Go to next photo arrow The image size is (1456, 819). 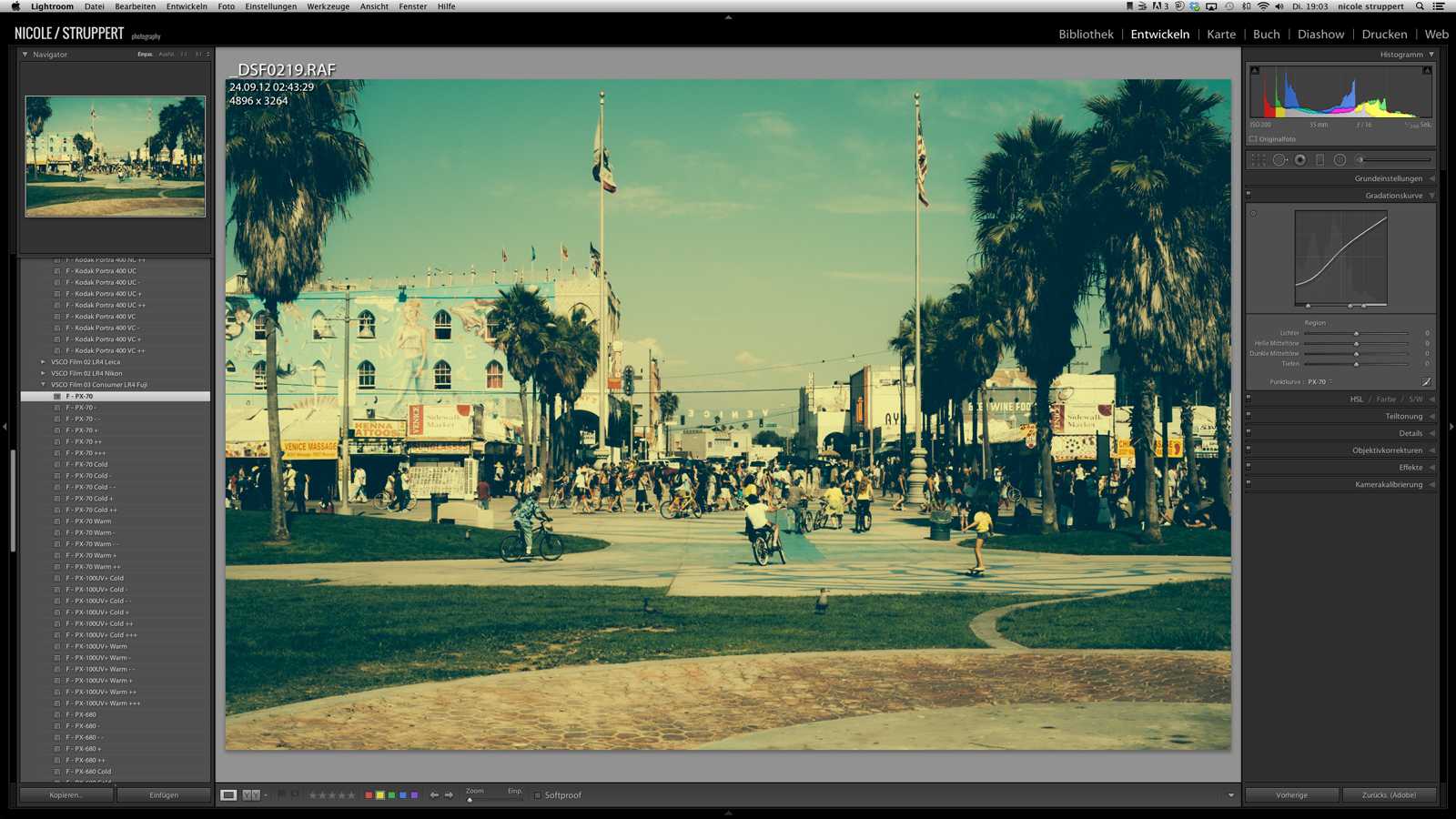tap(449, 795)
